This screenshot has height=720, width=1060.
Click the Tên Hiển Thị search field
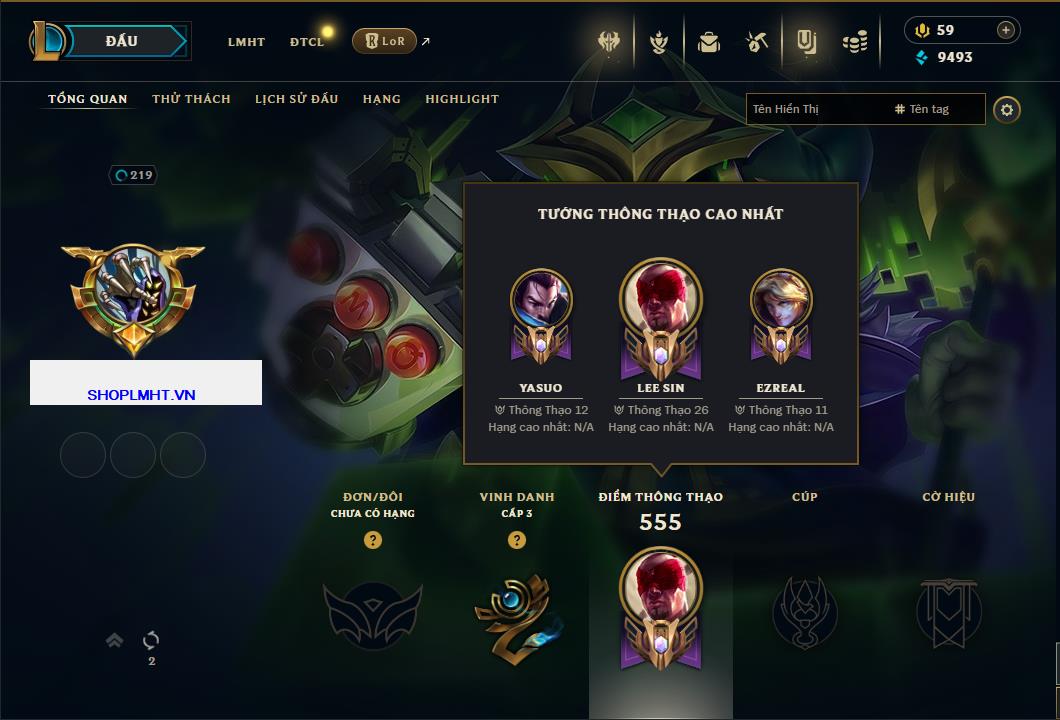[x=817, y=109]
